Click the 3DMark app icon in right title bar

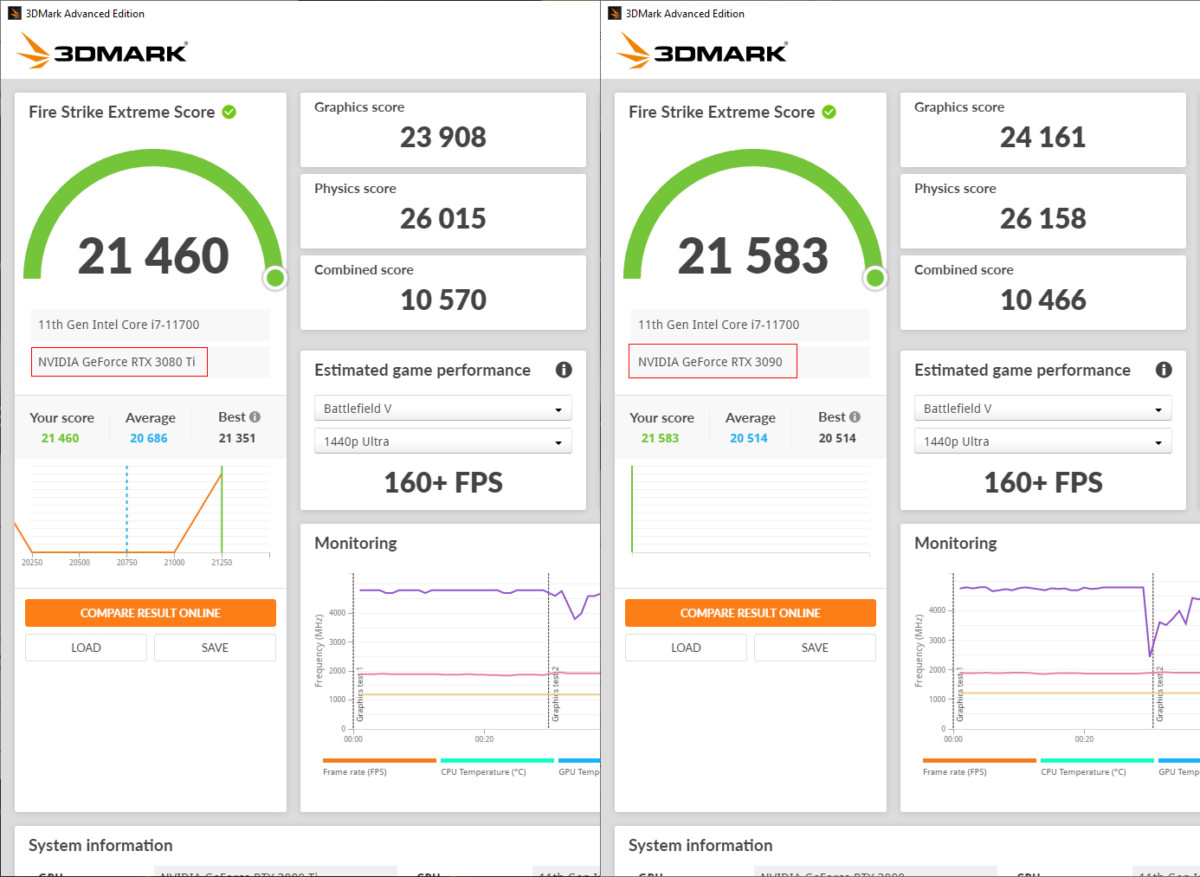tap(615, 13)
